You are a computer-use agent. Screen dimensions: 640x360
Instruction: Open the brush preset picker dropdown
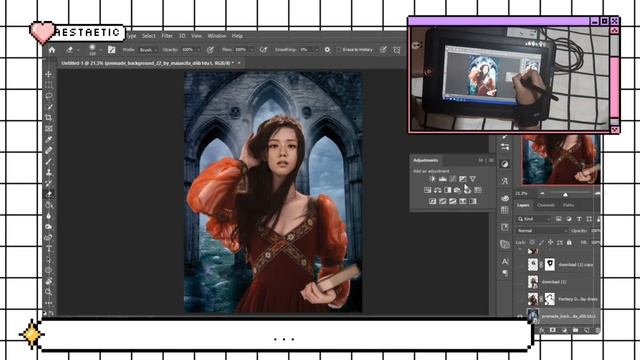(x=101, y=50)
